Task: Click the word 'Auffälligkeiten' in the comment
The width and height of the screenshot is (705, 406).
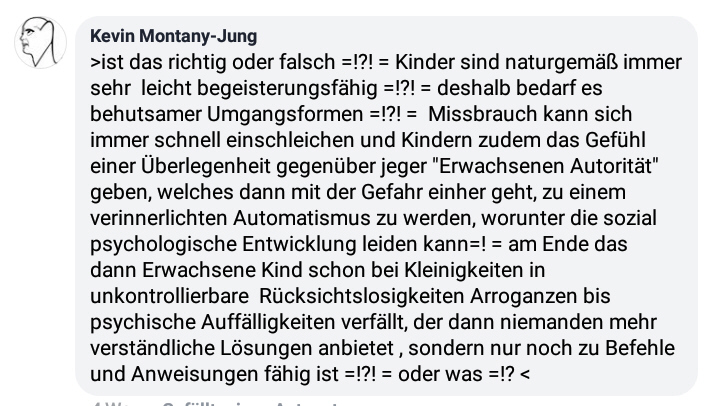Action: (268, 322)
